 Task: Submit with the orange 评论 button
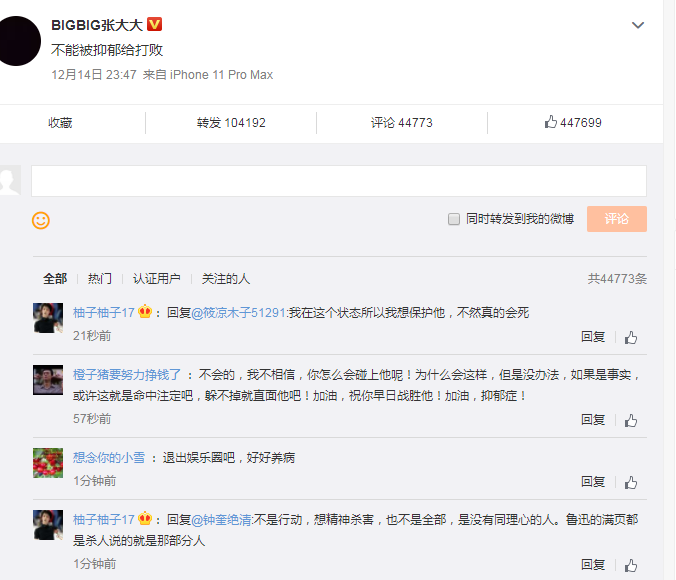617,219
